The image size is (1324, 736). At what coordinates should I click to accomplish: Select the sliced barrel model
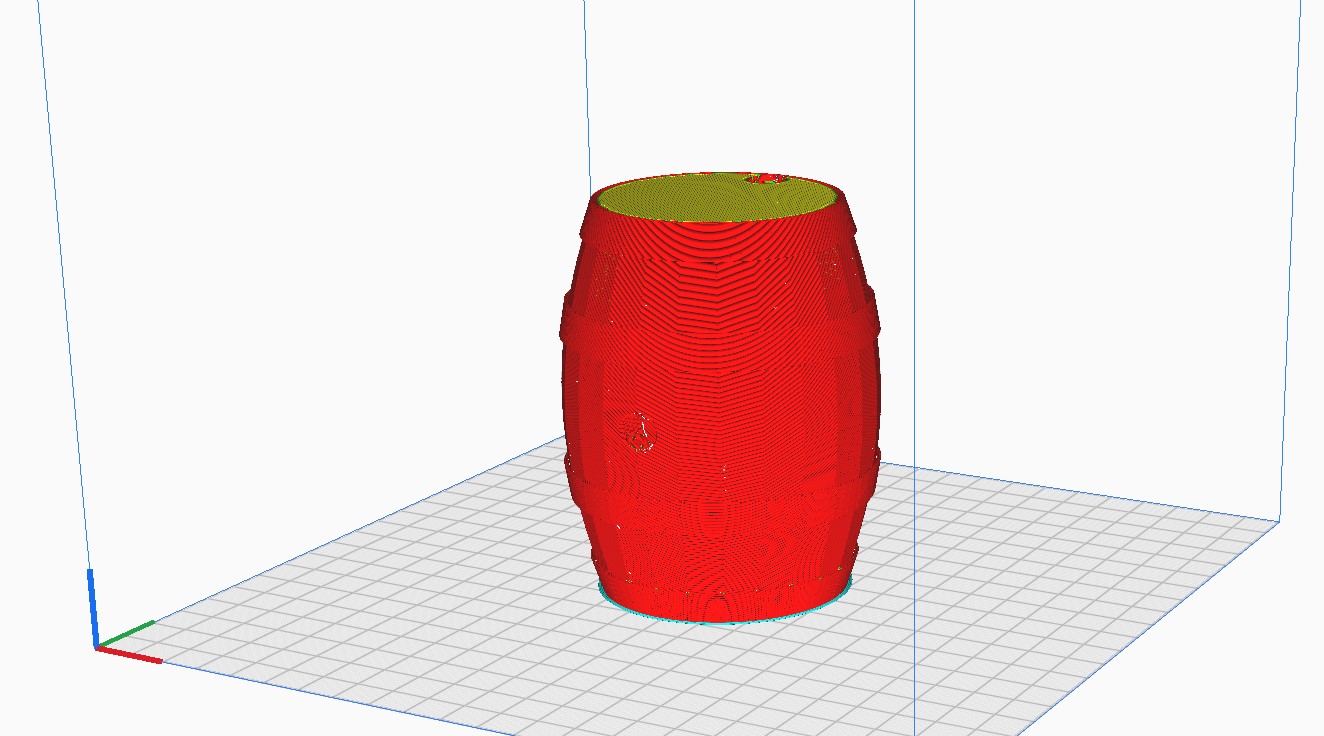[x=720, y=400]
